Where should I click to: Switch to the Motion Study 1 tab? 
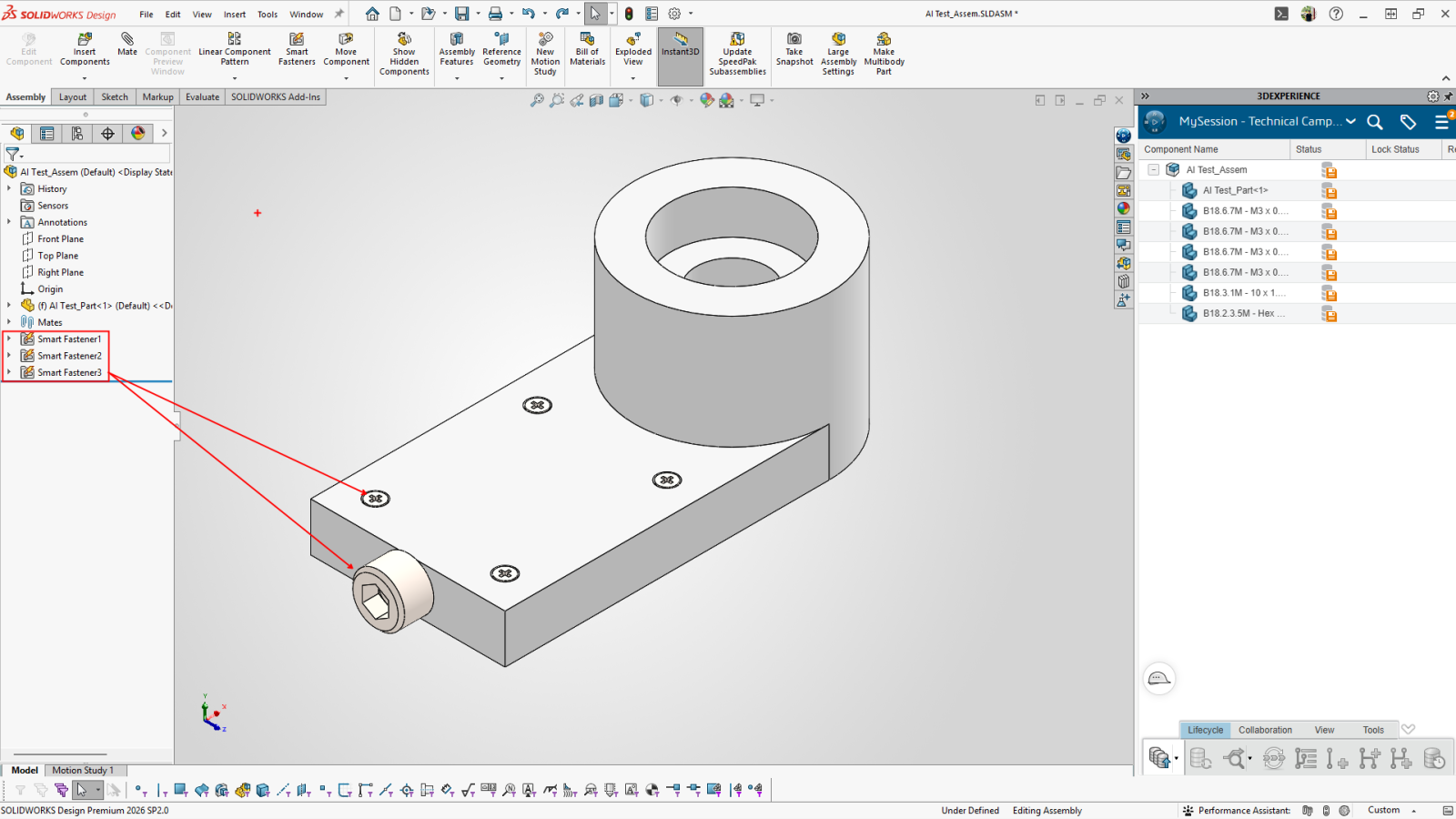tap(83, 770)
